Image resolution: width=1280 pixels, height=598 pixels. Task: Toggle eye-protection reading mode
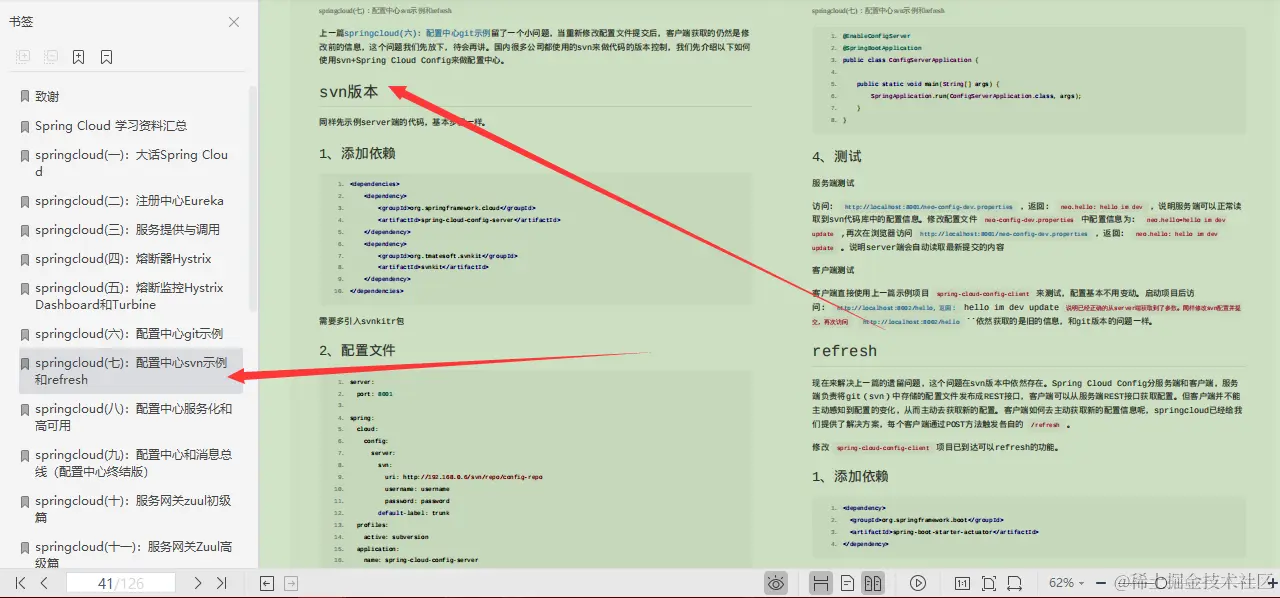(776, 582)
